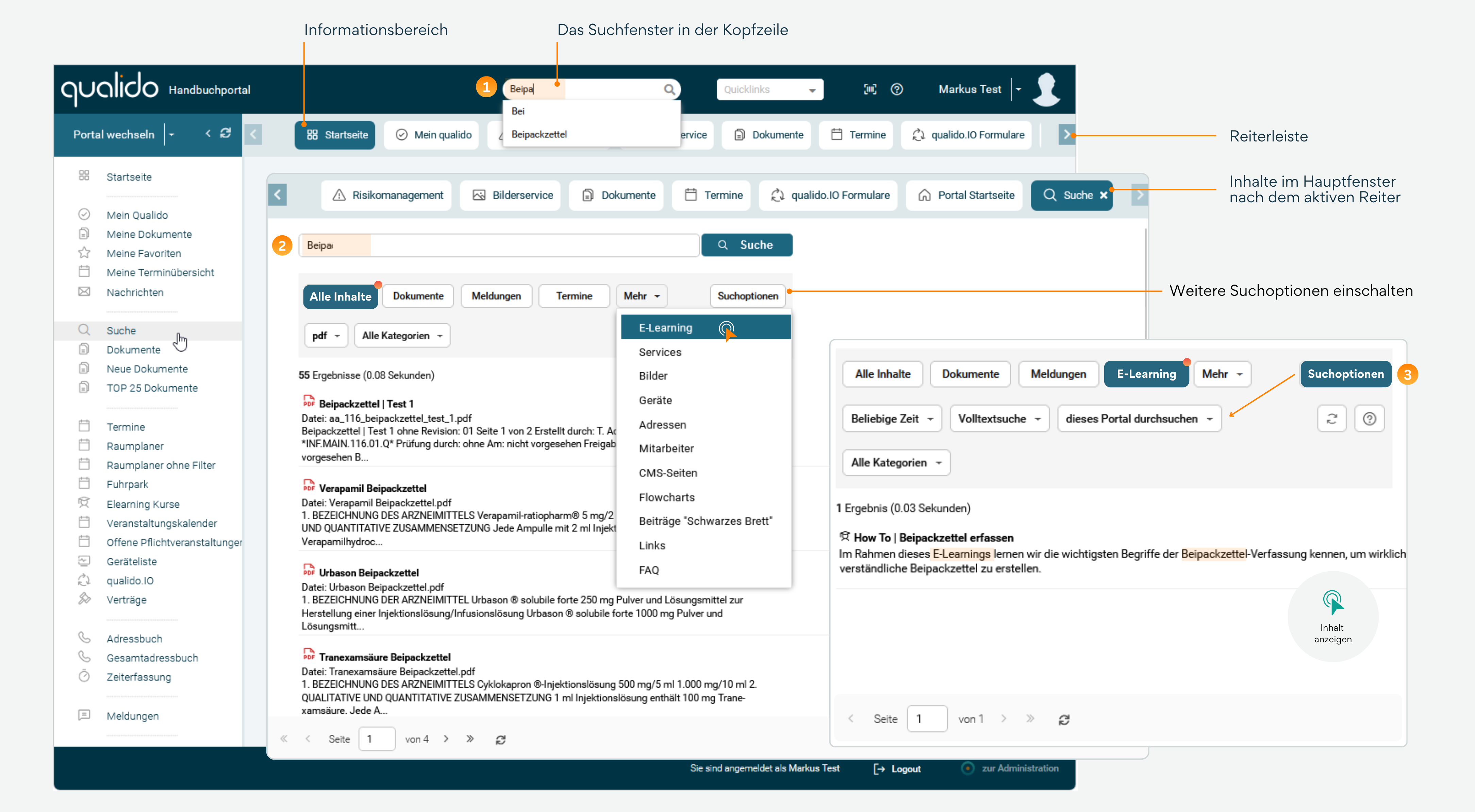Open the Volltextsuche dropdown
This screenshot has height=812, width=1475.
[999, 418]
